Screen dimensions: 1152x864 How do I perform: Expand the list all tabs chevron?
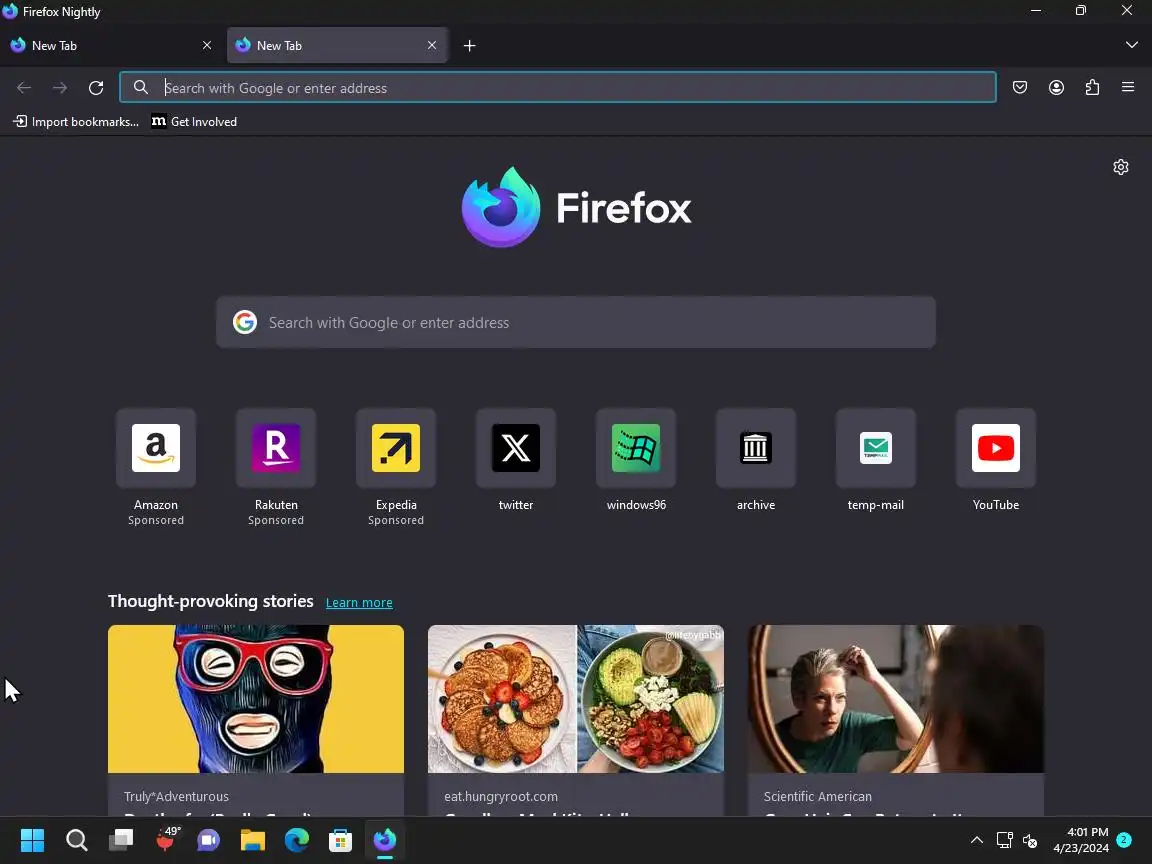pos(1131,46)
